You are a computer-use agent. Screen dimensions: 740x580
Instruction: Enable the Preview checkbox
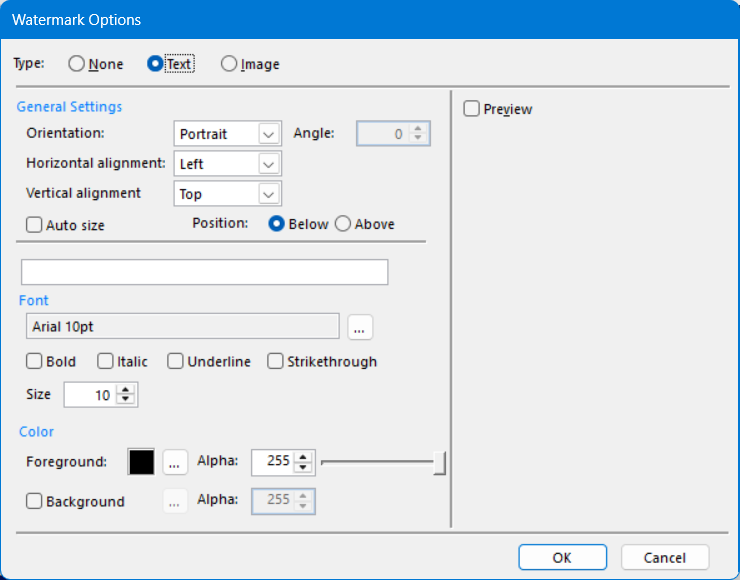[472, 109]
